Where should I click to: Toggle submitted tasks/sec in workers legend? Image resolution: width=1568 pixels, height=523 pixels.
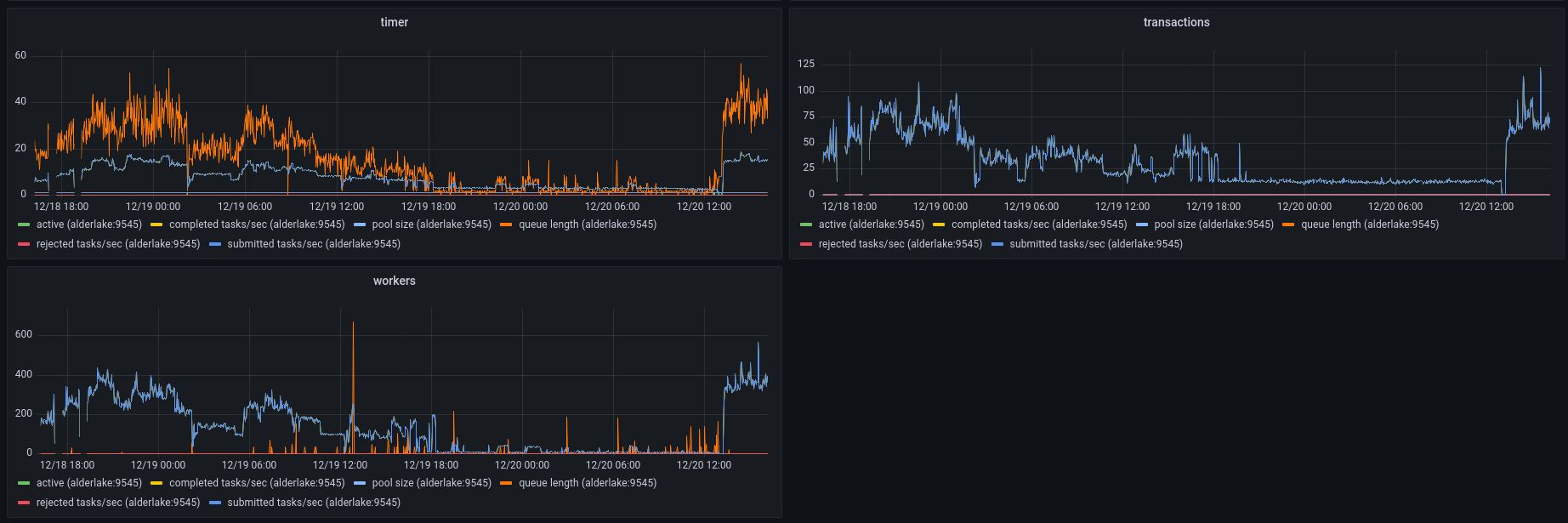(314, 503)
